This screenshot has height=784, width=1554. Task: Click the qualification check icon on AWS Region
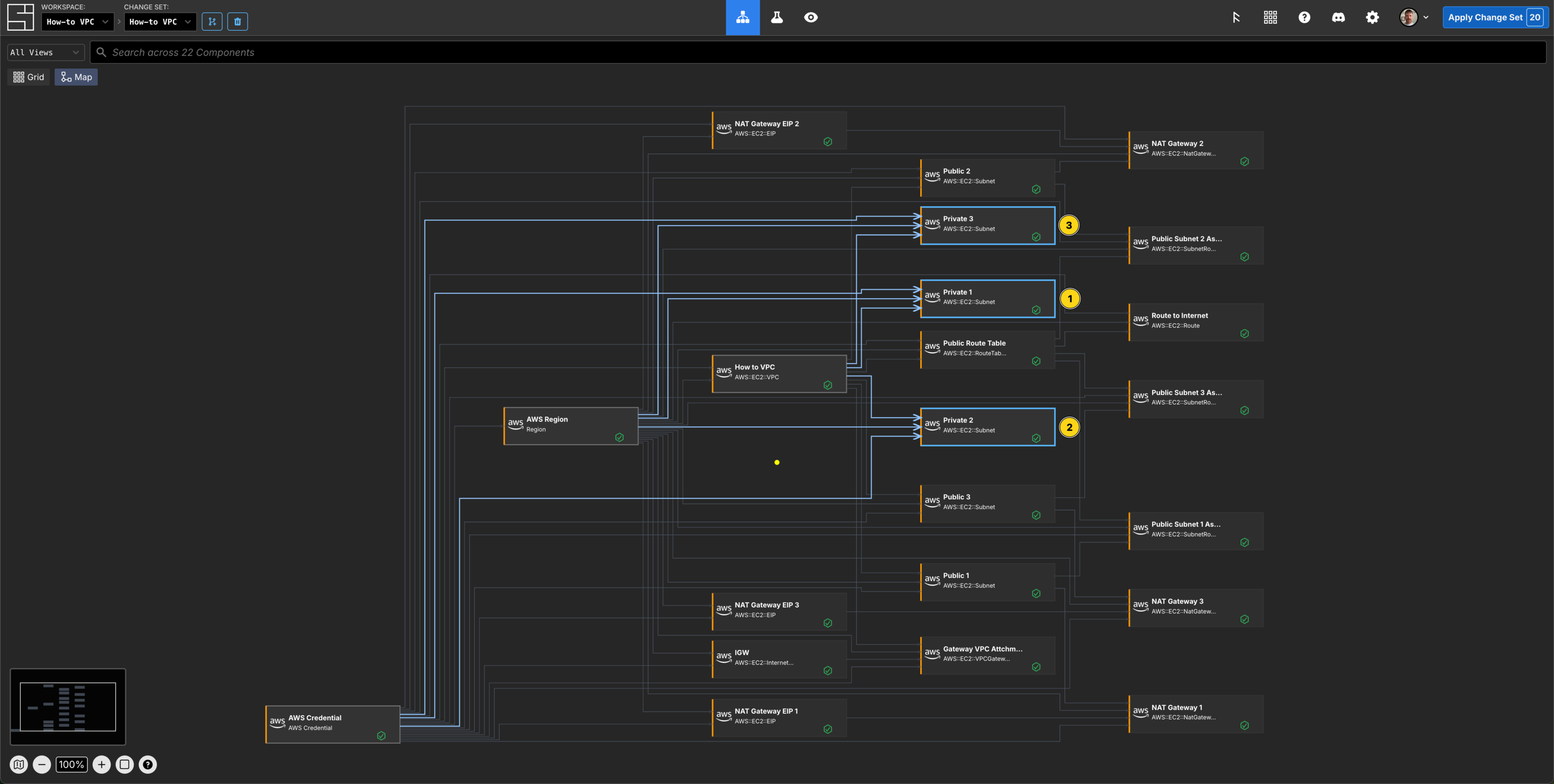click(x=619, y=437)
